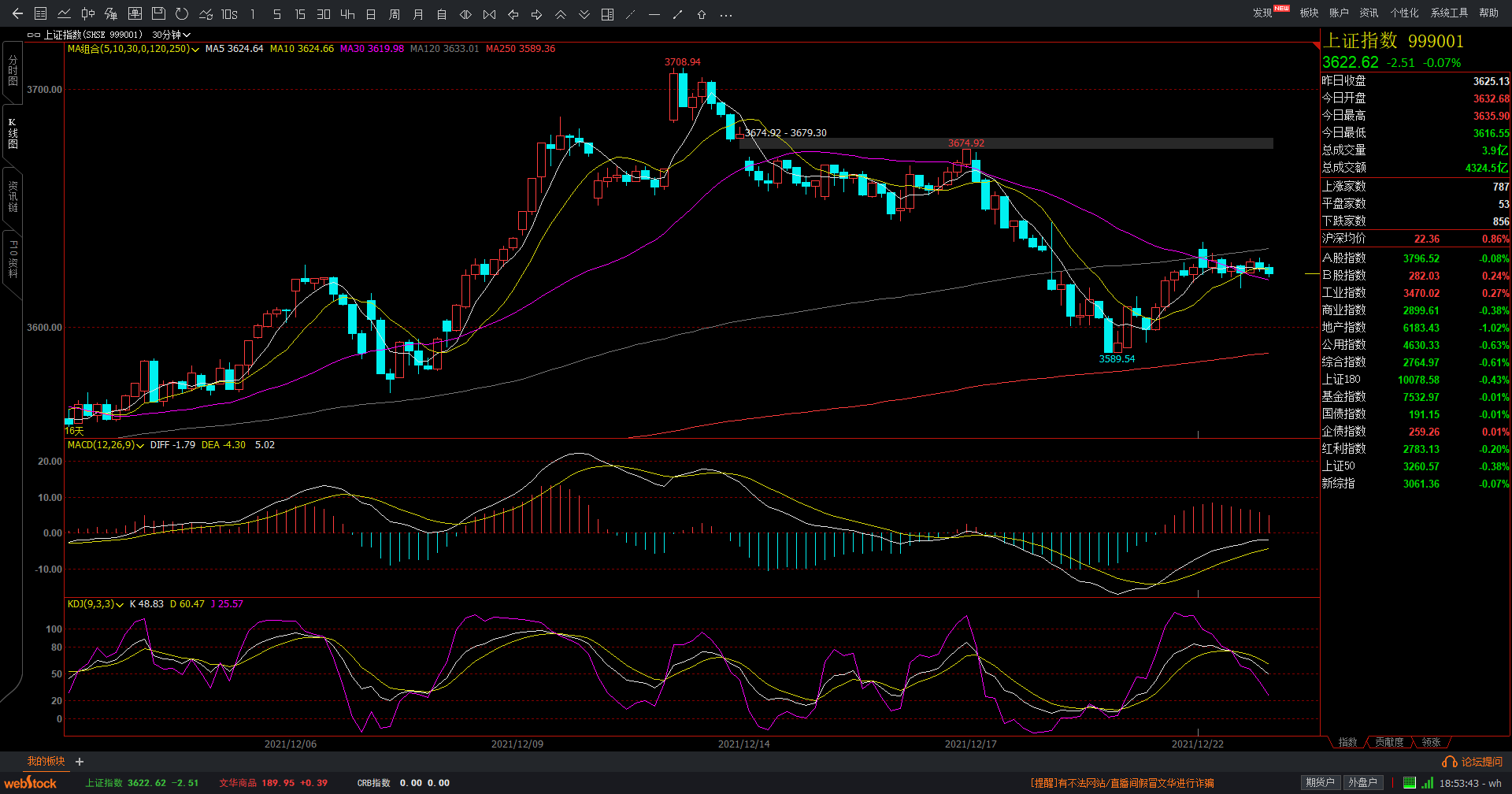
Task: Switch to the 贡献度 tab
Action: pyautogui.click(x=1389, y=743)
